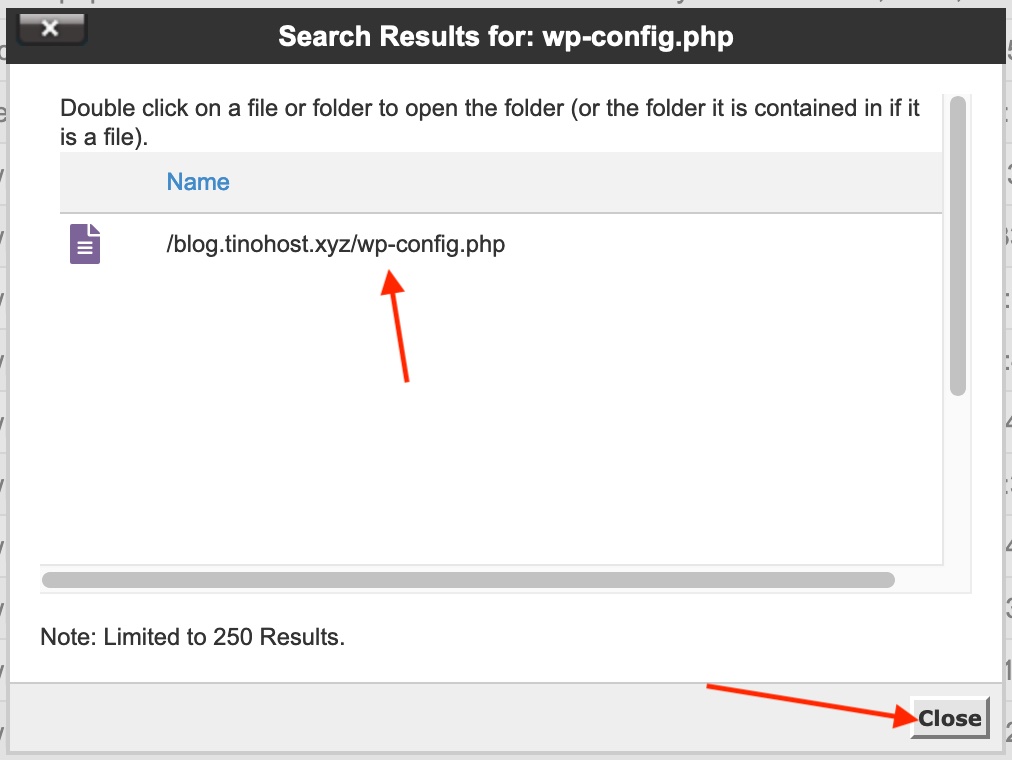Click the header cell above the file icon
This screenshot has width=1012, height=760.
pyautogui.click(x=110, y=182)
